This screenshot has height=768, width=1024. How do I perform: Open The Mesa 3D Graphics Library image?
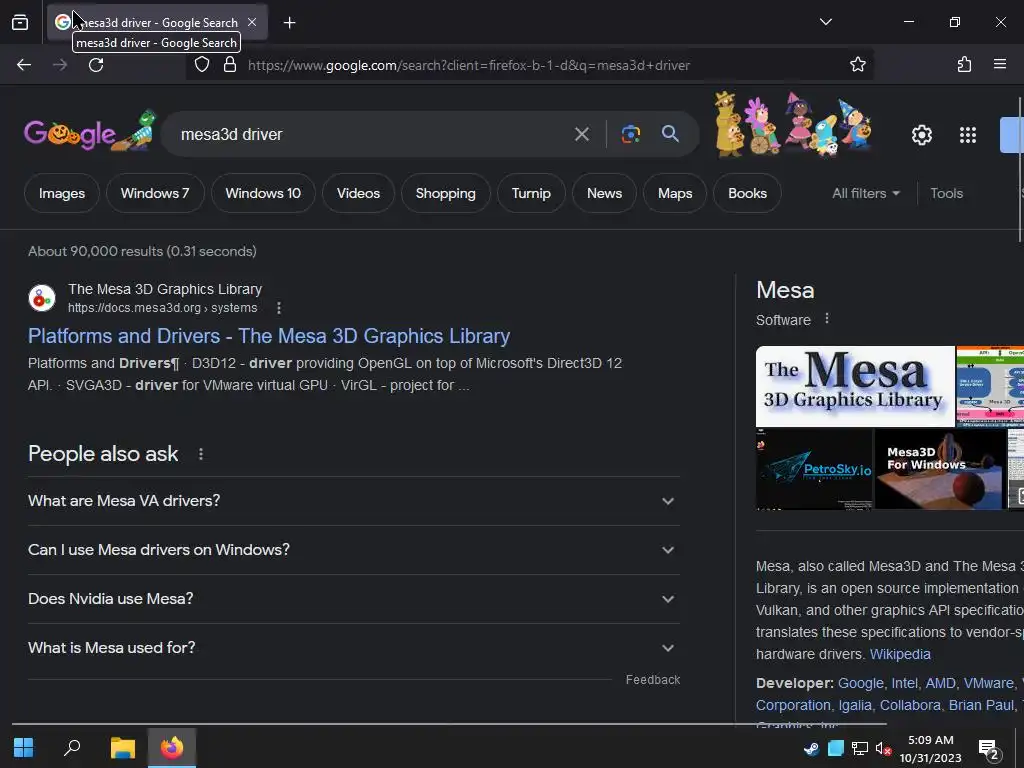click(x=855, y=386)
